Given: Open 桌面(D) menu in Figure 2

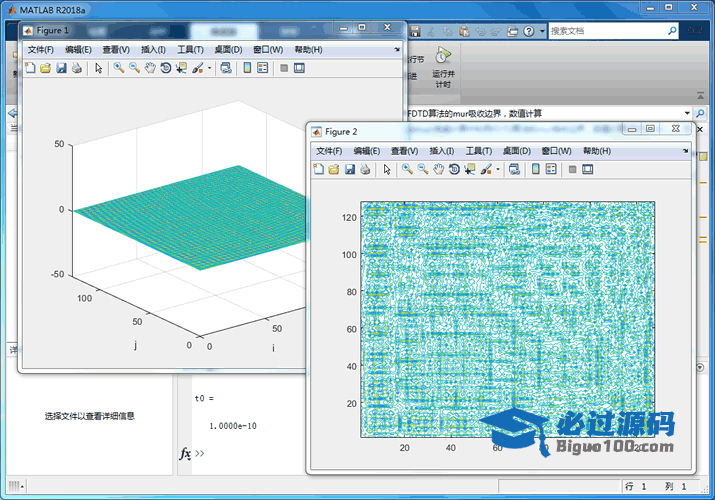Looking at the screenshot, I should point(517,151).
